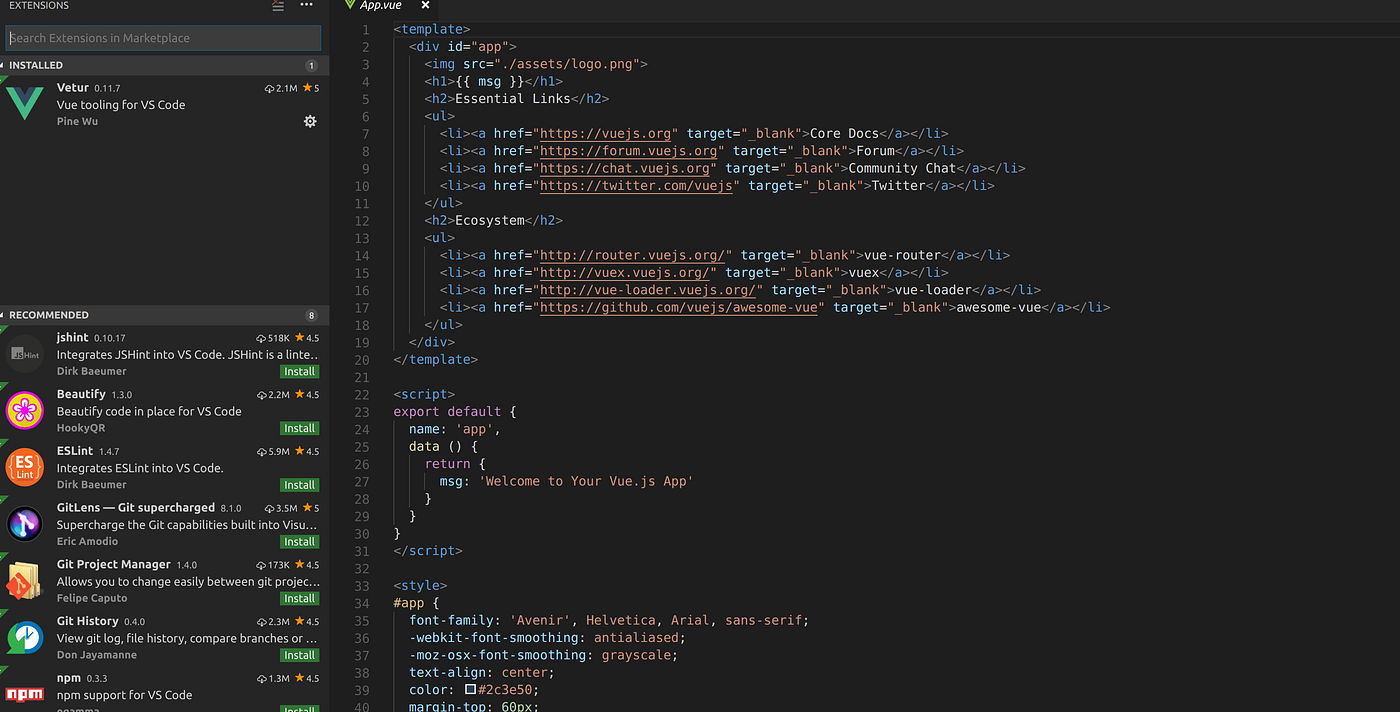The image size is (1400, 712).
Task: Switch to the App.vue tab
Action: (380, 5)
